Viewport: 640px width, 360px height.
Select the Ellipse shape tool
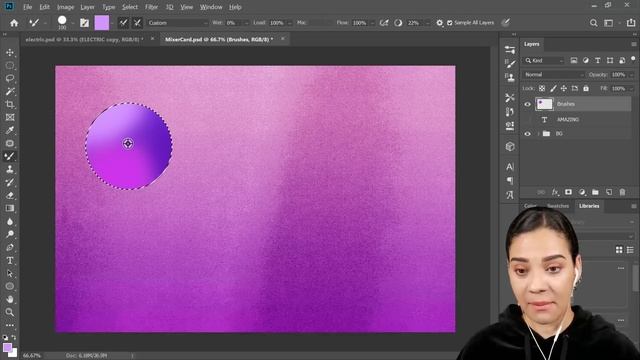tap(10, 287)
